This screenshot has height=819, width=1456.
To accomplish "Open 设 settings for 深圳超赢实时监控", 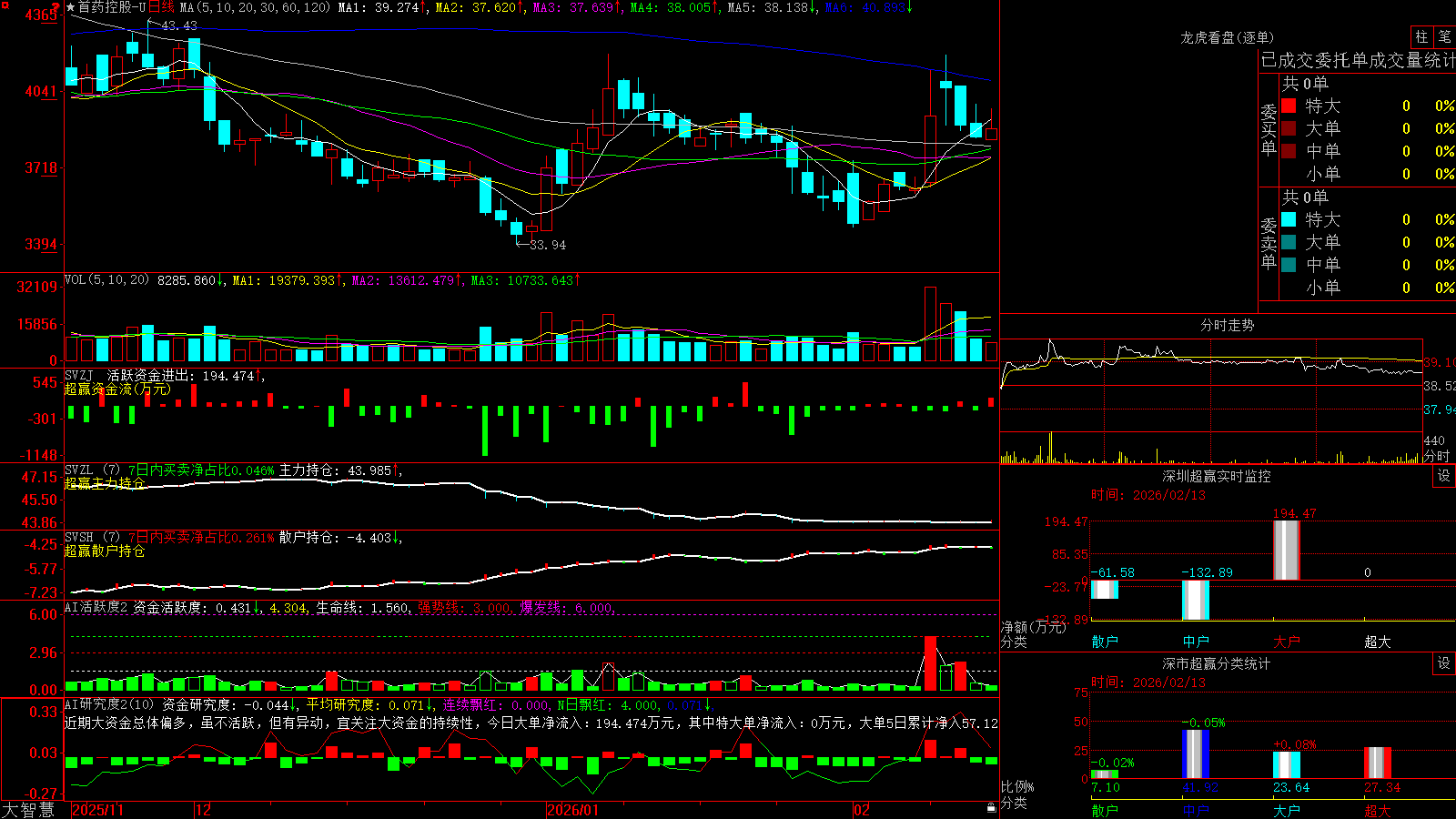I will tap(1444, 476).
